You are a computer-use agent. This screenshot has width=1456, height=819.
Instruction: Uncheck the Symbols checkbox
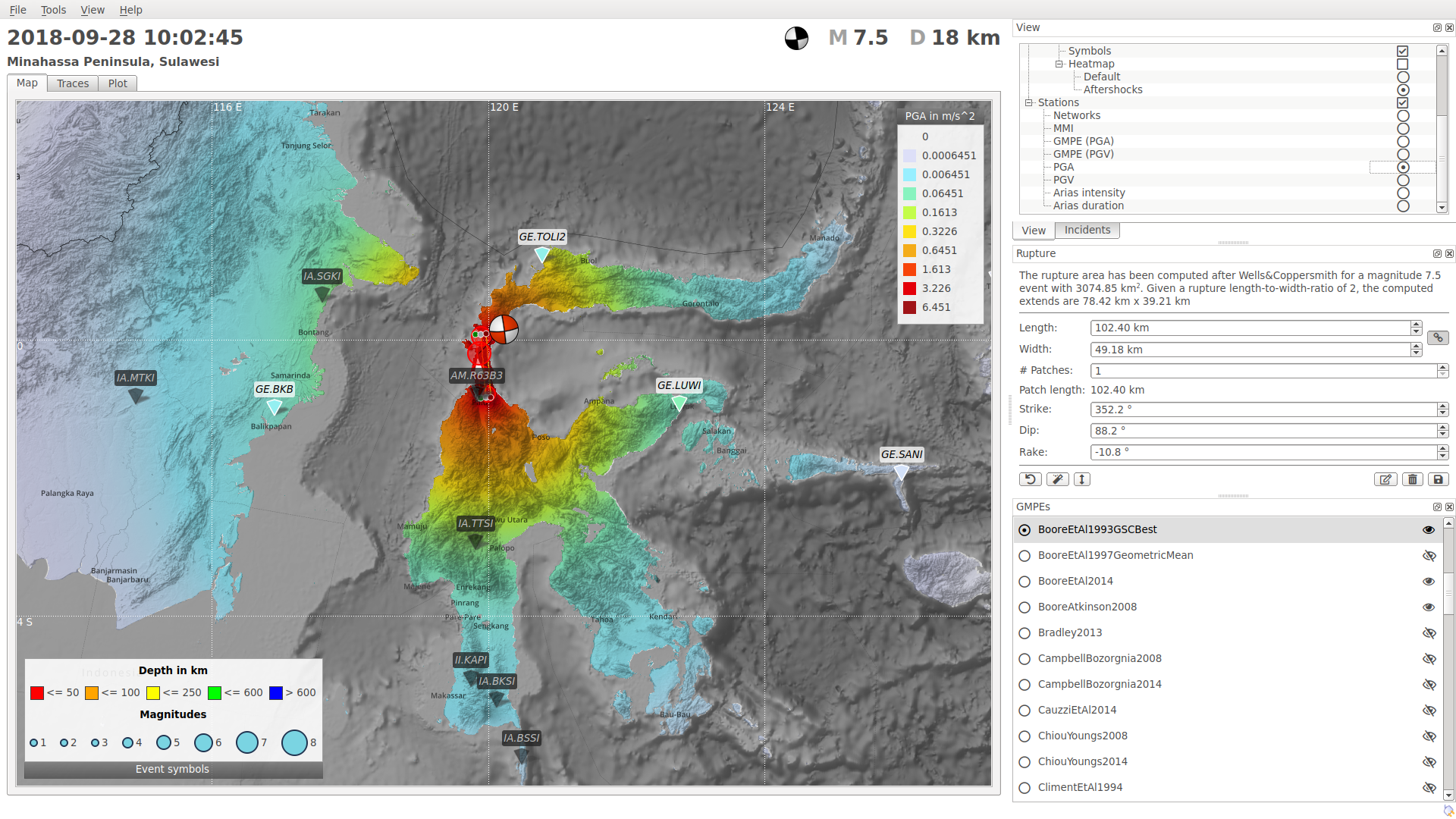pyautogui.click(x=1403, y=52)
